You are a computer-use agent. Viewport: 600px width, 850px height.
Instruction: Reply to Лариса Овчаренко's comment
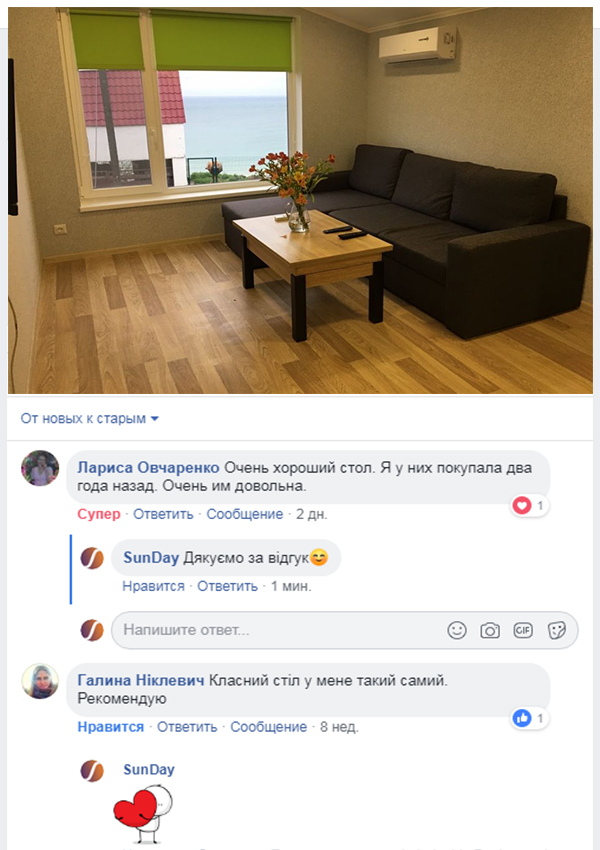[x=163, y=514]
